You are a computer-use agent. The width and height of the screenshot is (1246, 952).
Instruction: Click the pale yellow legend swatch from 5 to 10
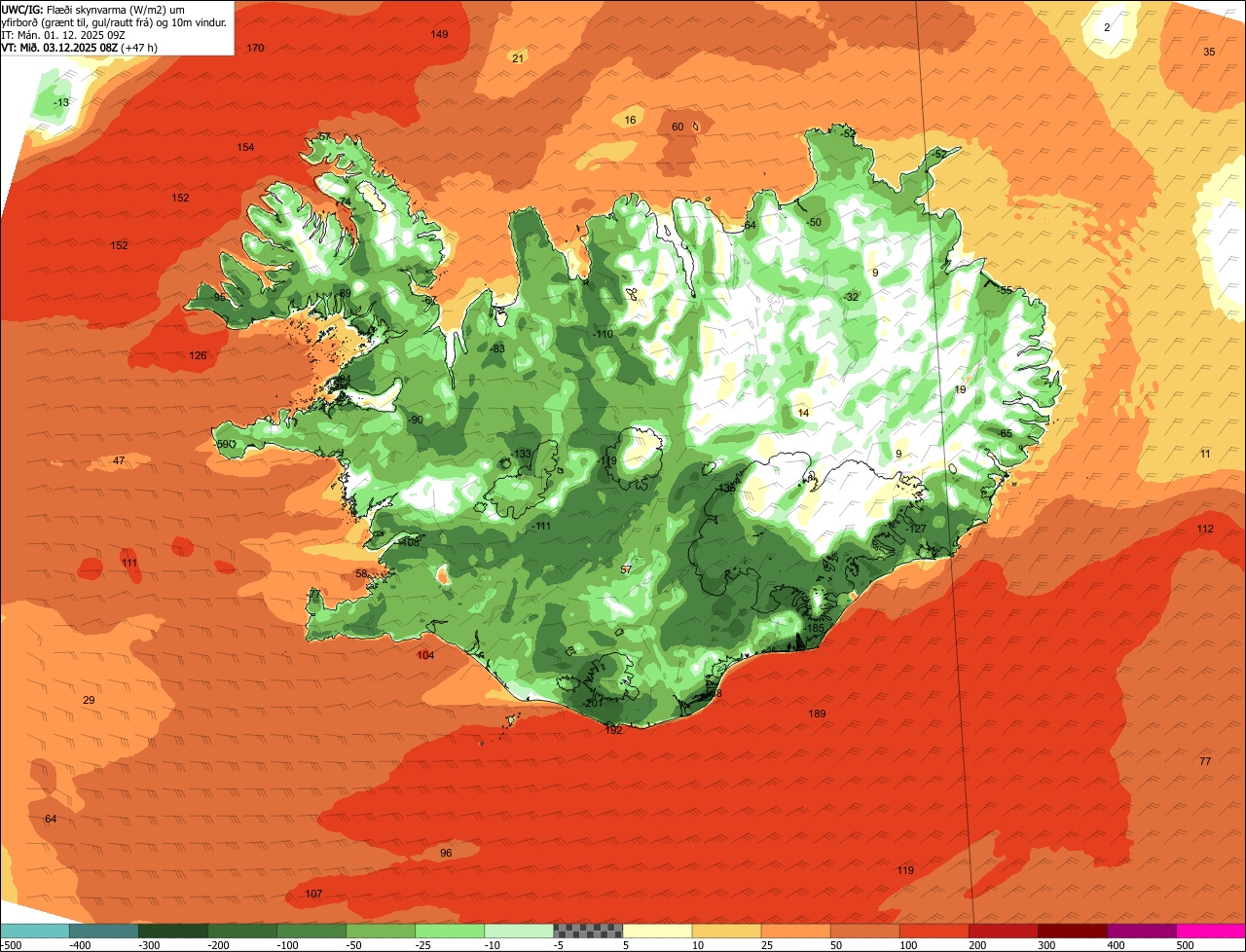(657, 931)
